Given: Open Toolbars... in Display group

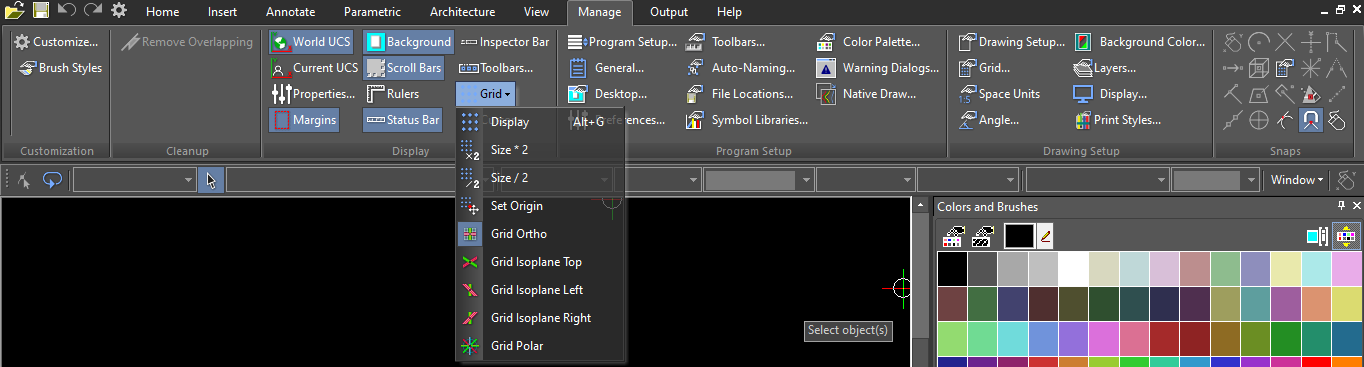Looking at the screenshot, I should click(x=496, y=68).
